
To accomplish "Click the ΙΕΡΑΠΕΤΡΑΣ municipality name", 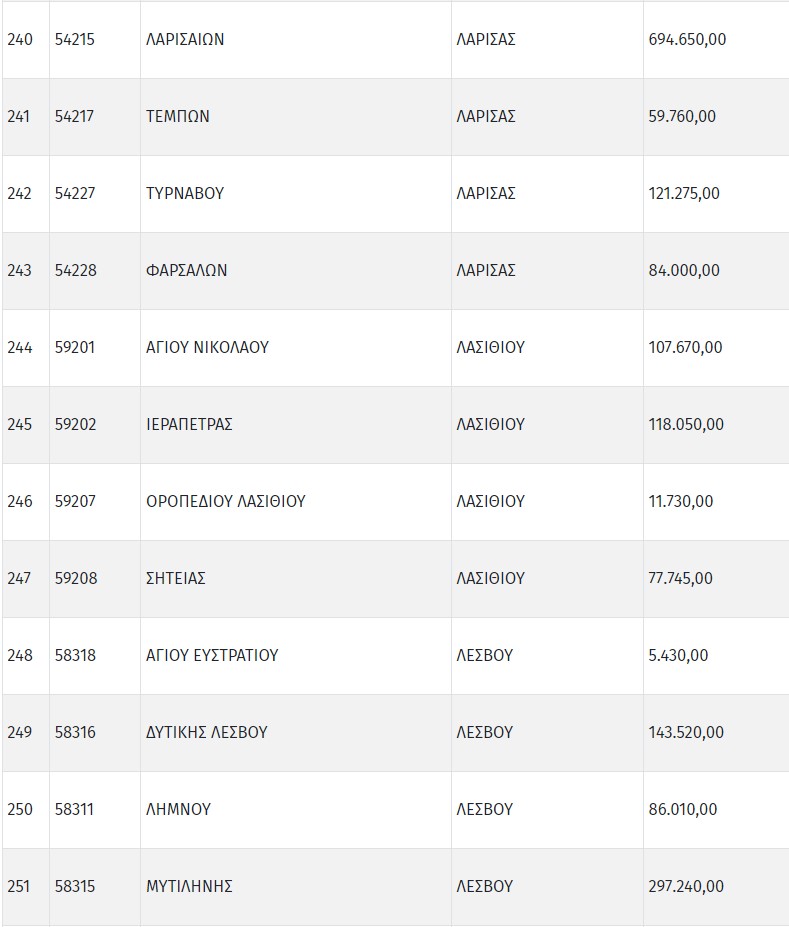I will [189, 425].
